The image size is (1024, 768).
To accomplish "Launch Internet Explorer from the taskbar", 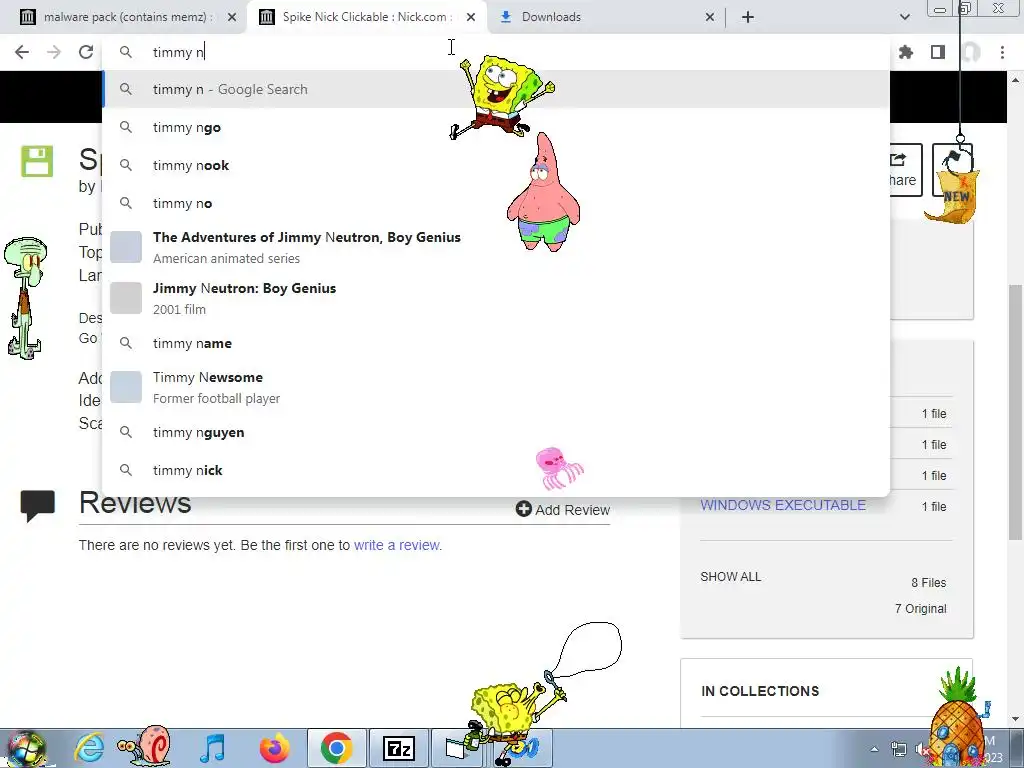I will point(89,747).
